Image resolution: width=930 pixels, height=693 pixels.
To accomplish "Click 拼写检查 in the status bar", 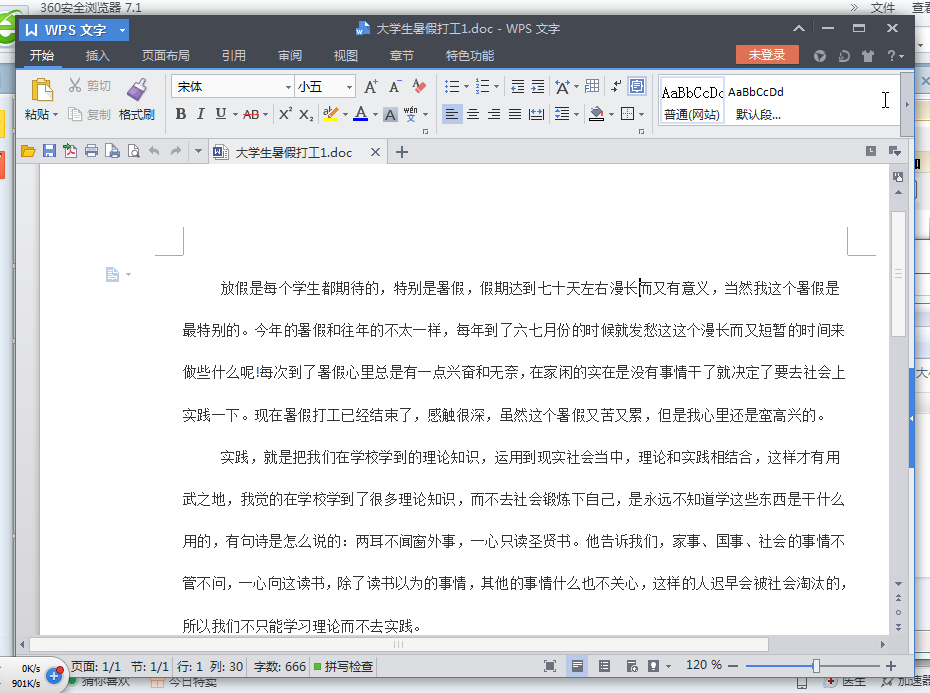I will (343, 666).
